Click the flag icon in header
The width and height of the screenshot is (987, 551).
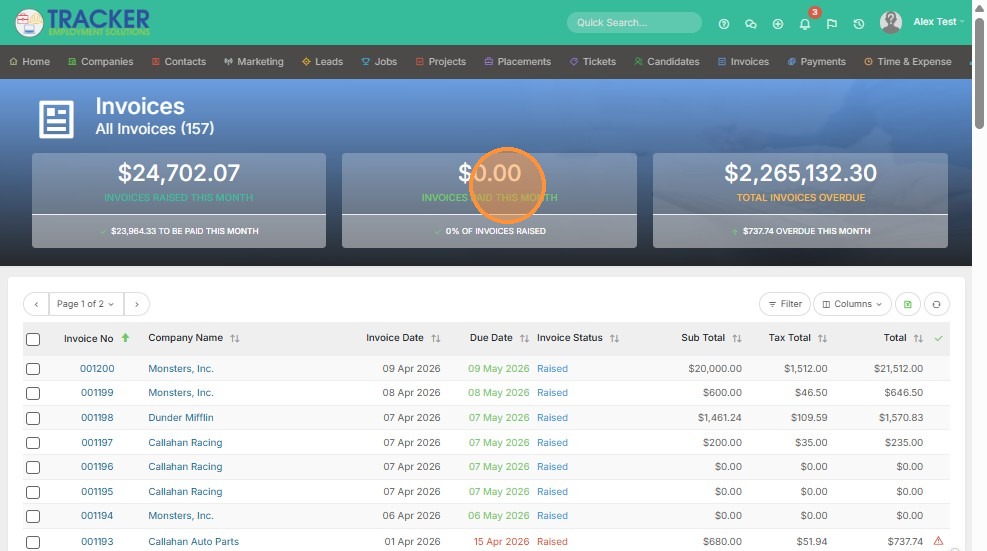pyautogui.click(x=832, y=24)
